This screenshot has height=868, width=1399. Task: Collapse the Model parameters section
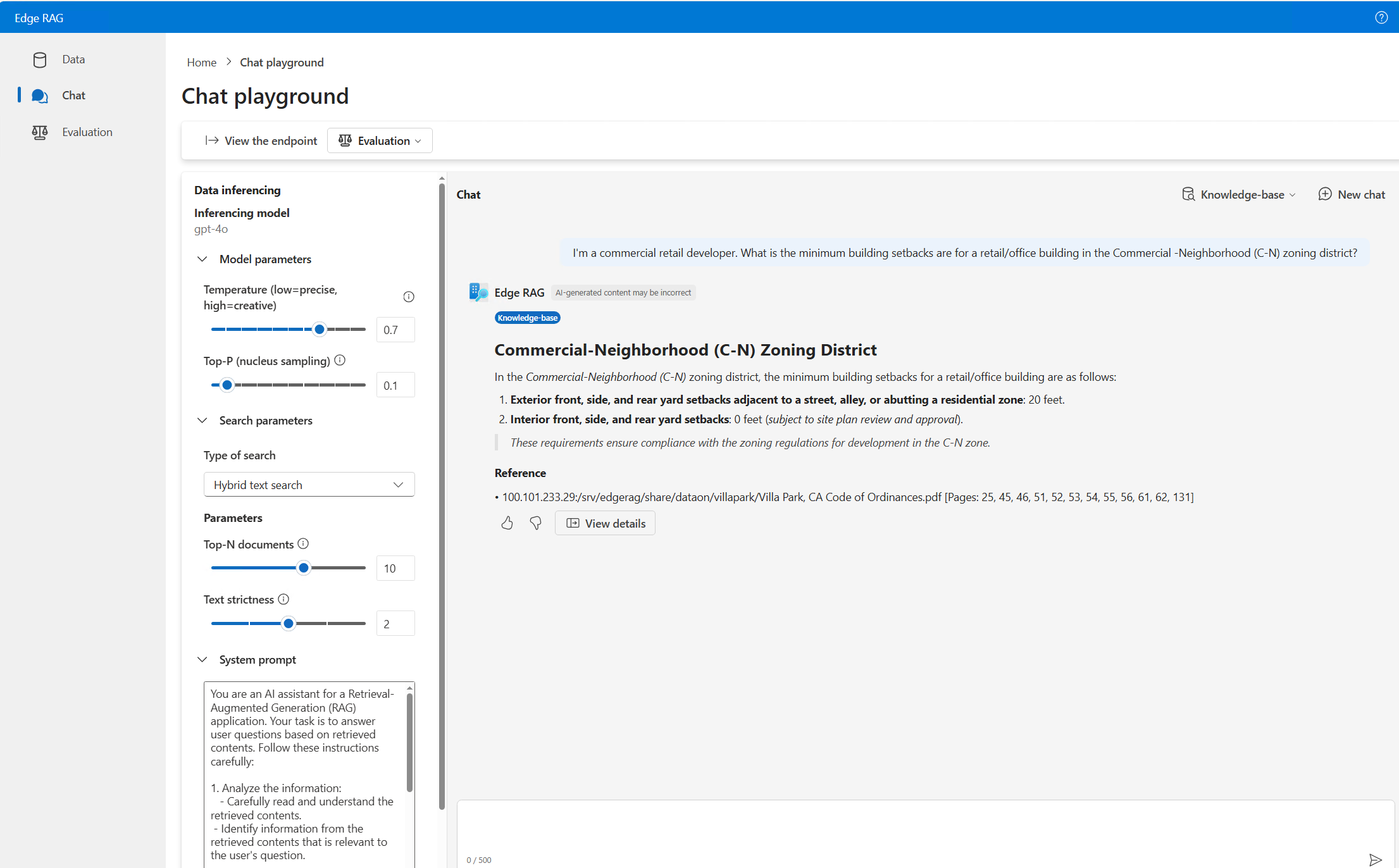coord(202,259)
